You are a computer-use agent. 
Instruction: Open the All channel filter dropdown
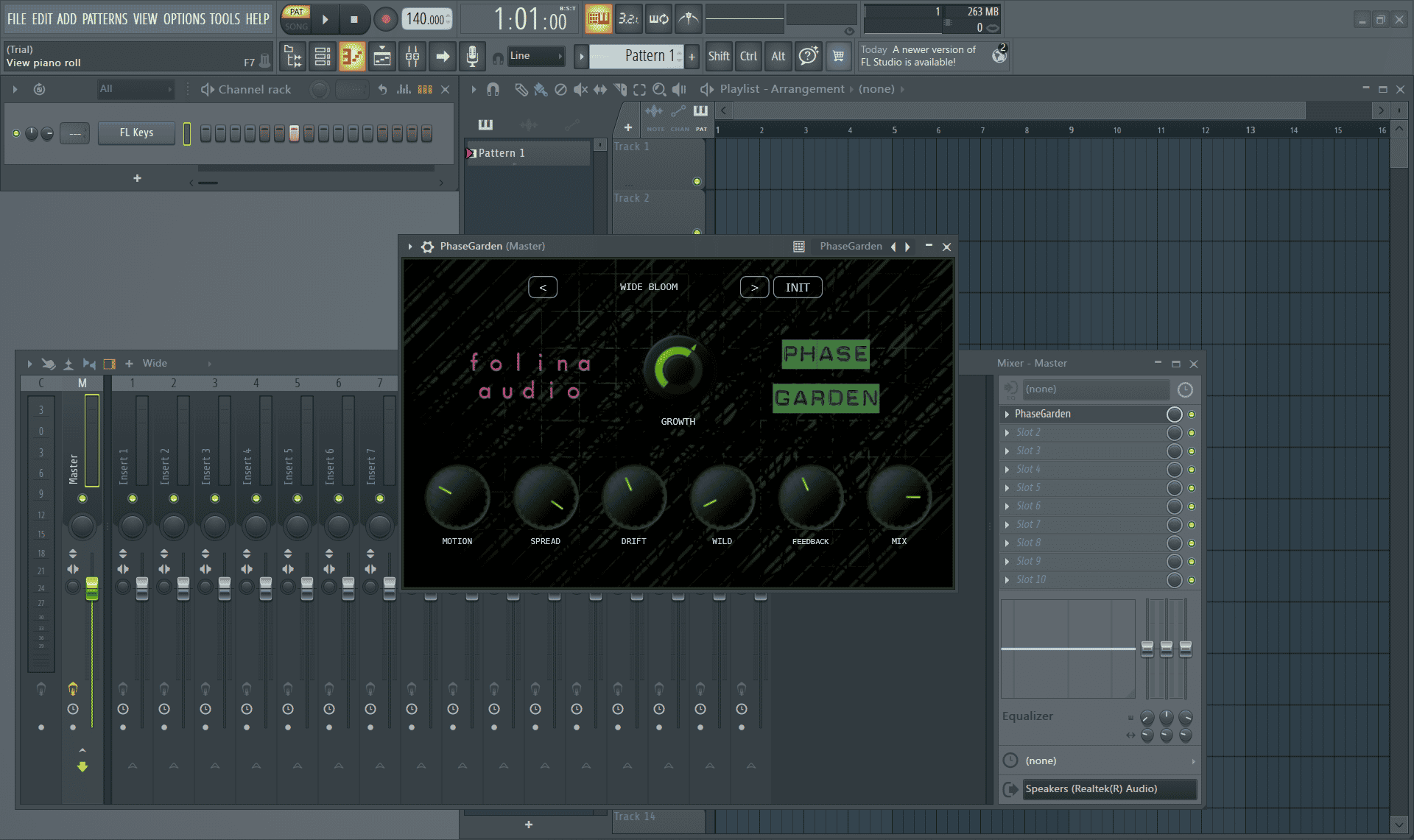pos(136,89)
